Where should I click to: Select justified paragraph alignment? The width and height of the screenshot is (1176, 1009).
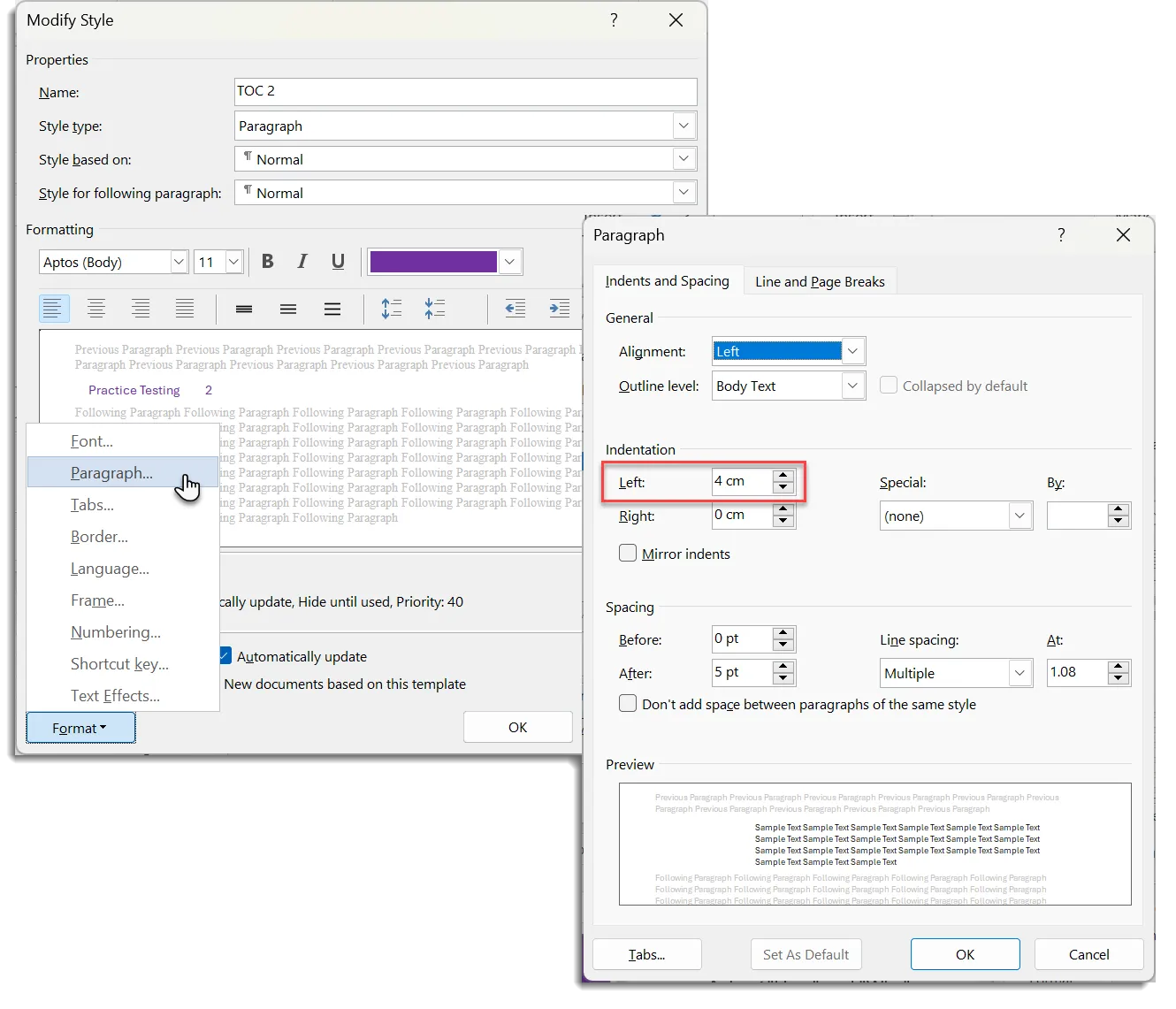click(185, 309)
